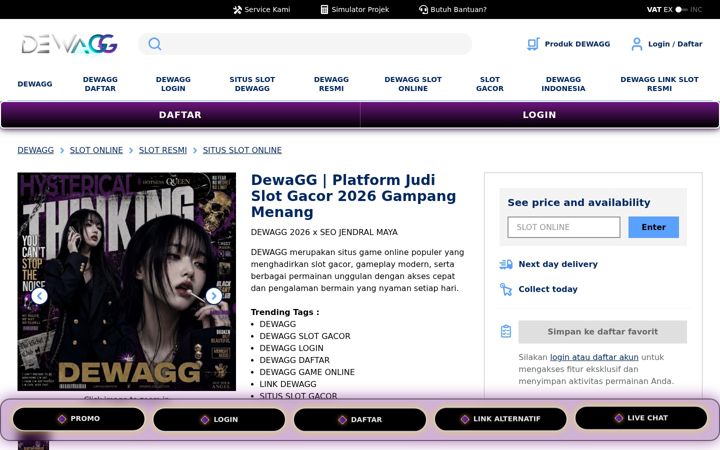Click the DEWAGG logo

pos(69,44)
